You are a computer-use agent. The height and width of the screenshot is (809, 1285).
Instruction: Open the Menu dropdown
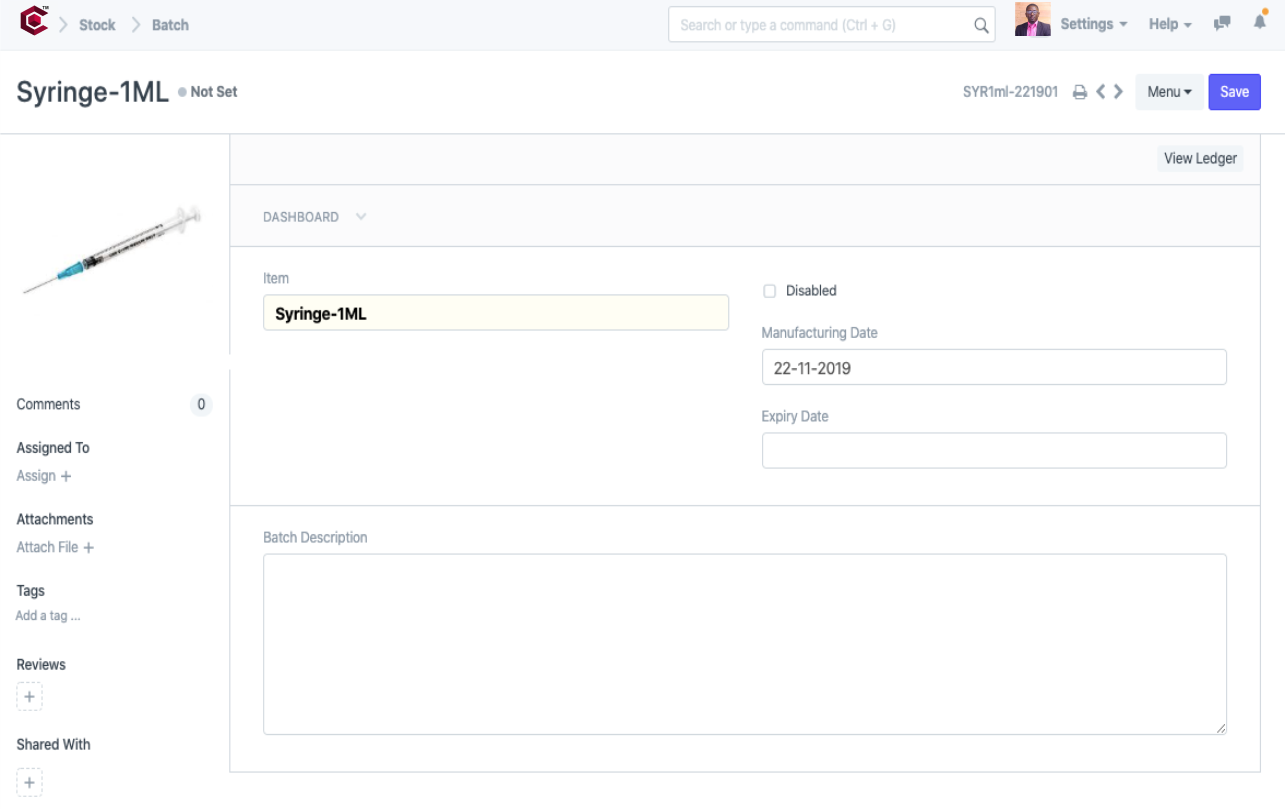click(1168, 92)
